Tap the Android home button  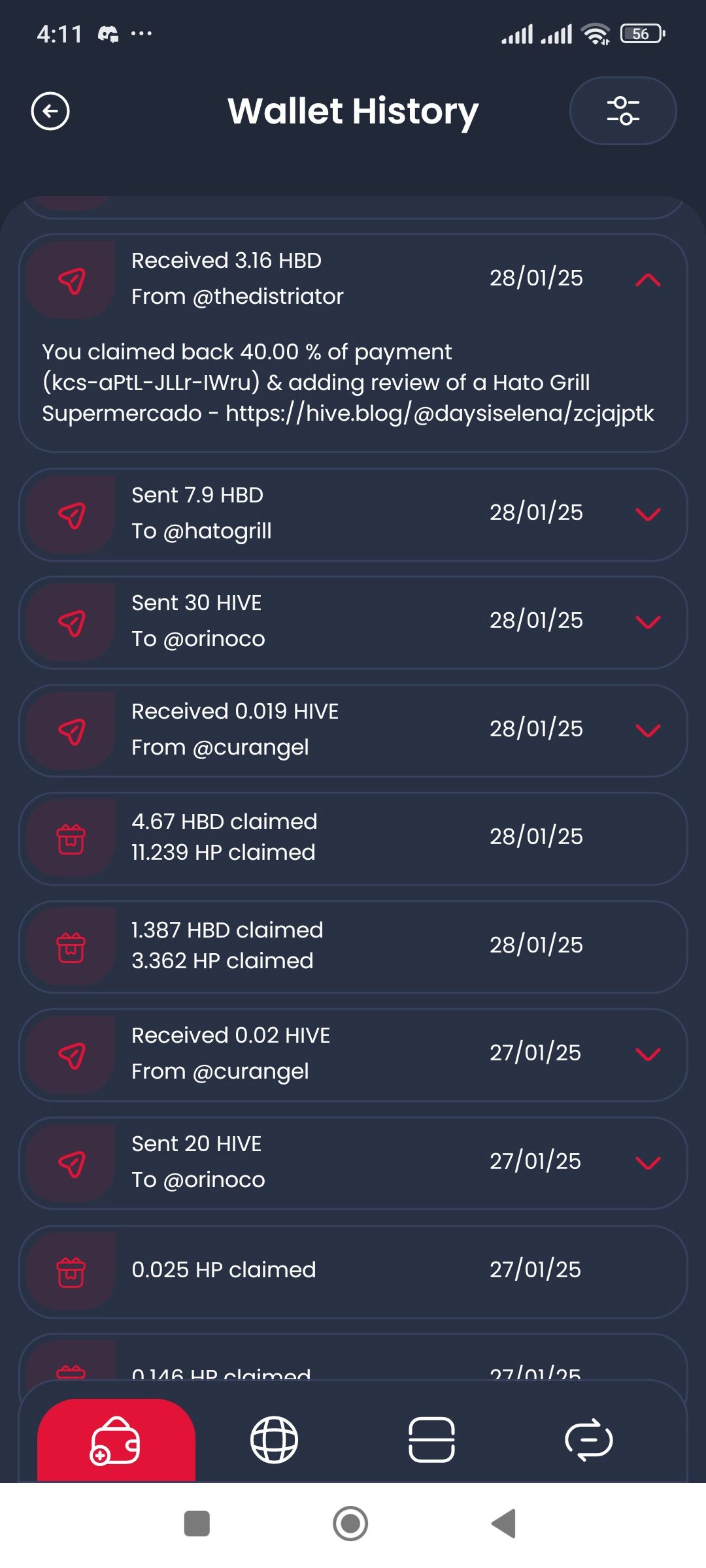point(350,1524)
